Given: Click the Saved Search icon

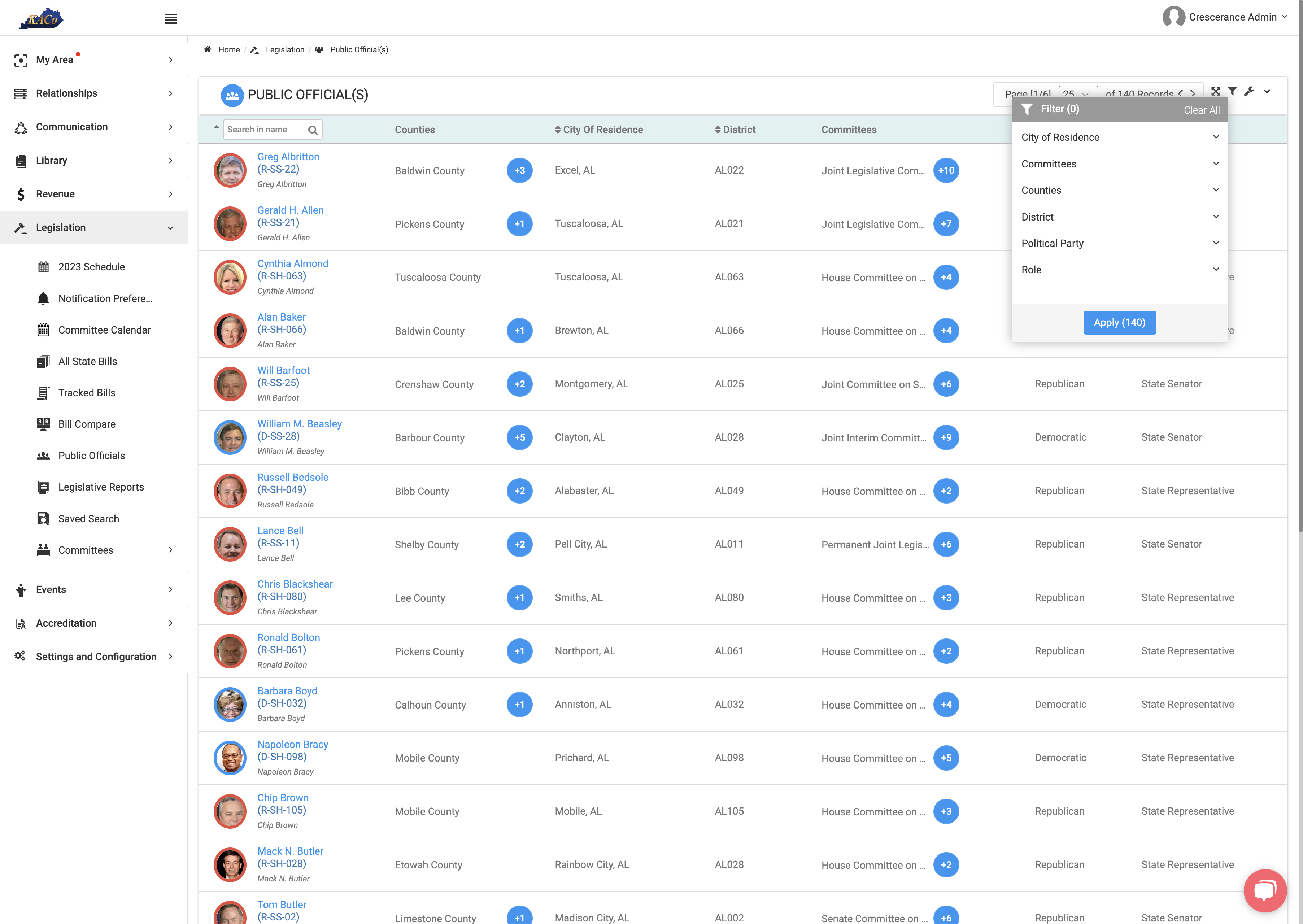Looking at the screenshot, I should (43, 518).
